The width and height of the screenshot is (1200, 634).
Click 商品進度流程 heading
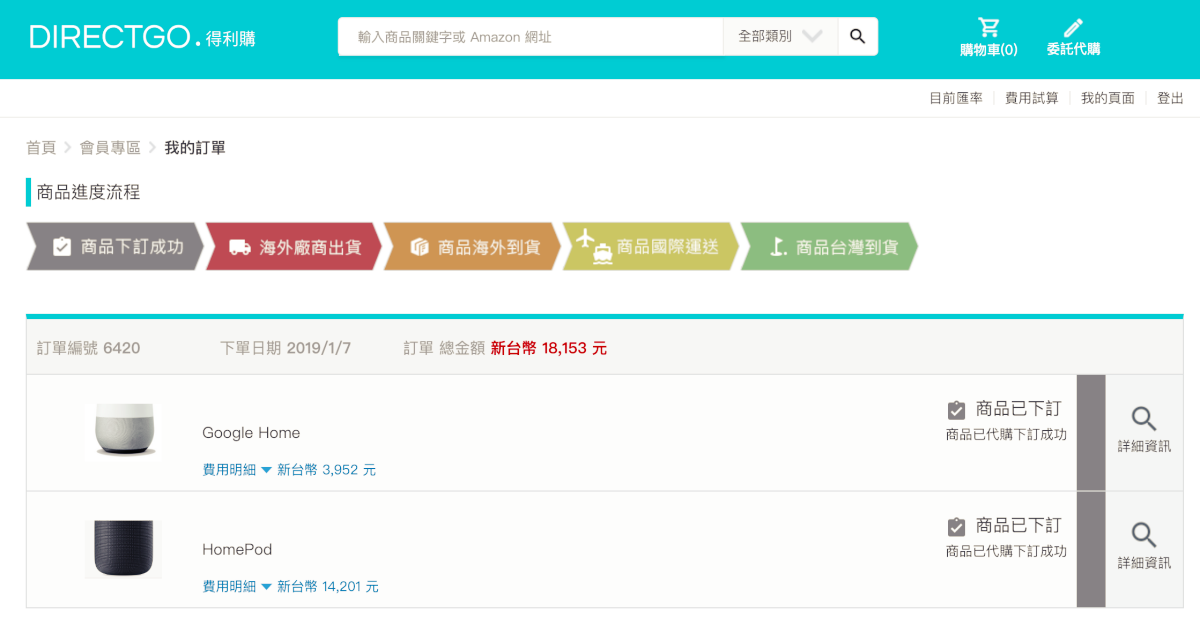88,192
